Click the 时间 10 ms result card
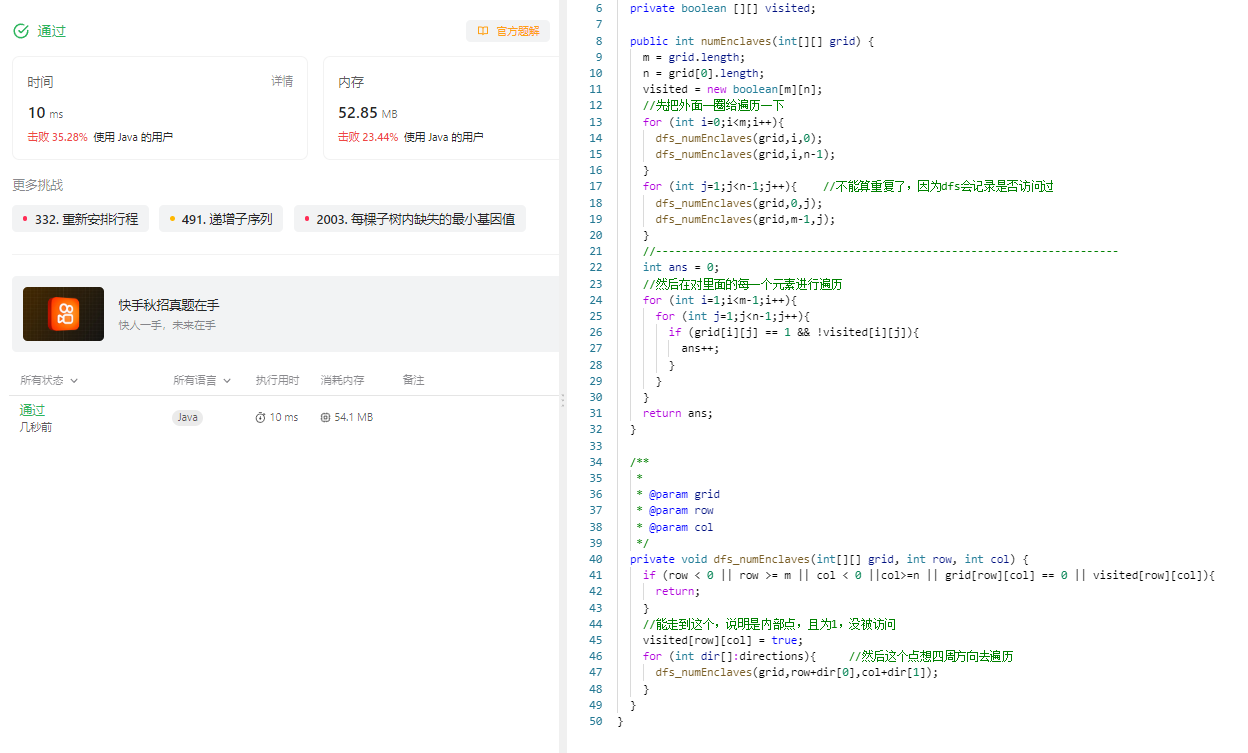The image size is (1248, 753). 160,108
